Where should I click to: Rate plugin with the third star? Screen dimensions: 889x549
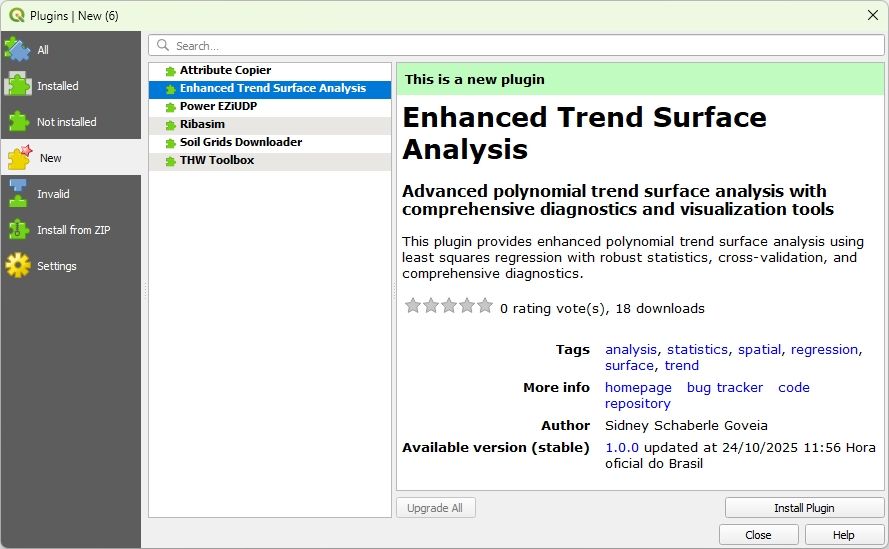pyautogui.click(x=449, y=306)
